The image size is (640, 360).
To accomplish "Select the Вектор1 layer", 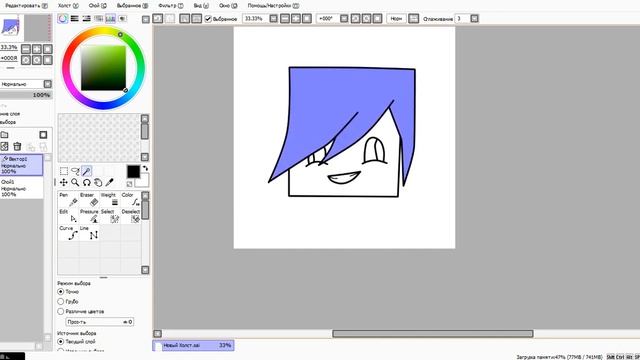I will [21, 165].
